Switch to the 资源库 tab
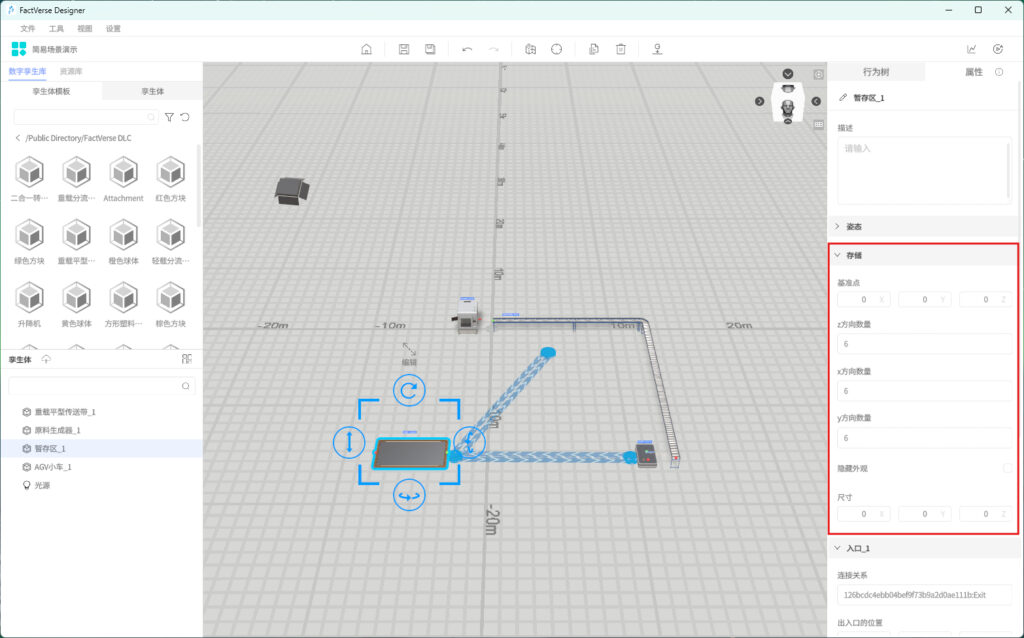 tap(71, 72)
